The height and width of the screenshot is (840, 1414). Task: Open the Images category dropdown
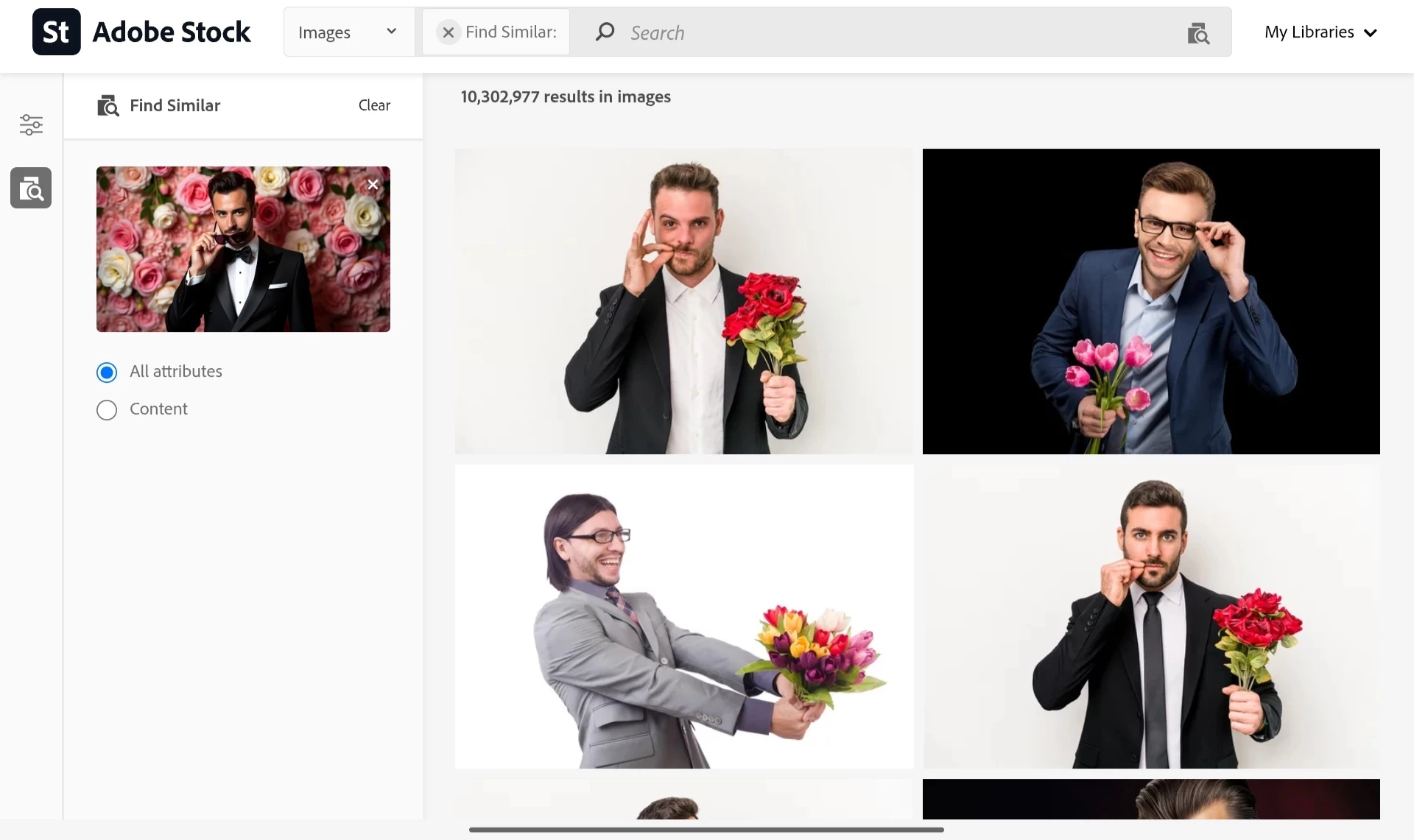tap(348, 32)
